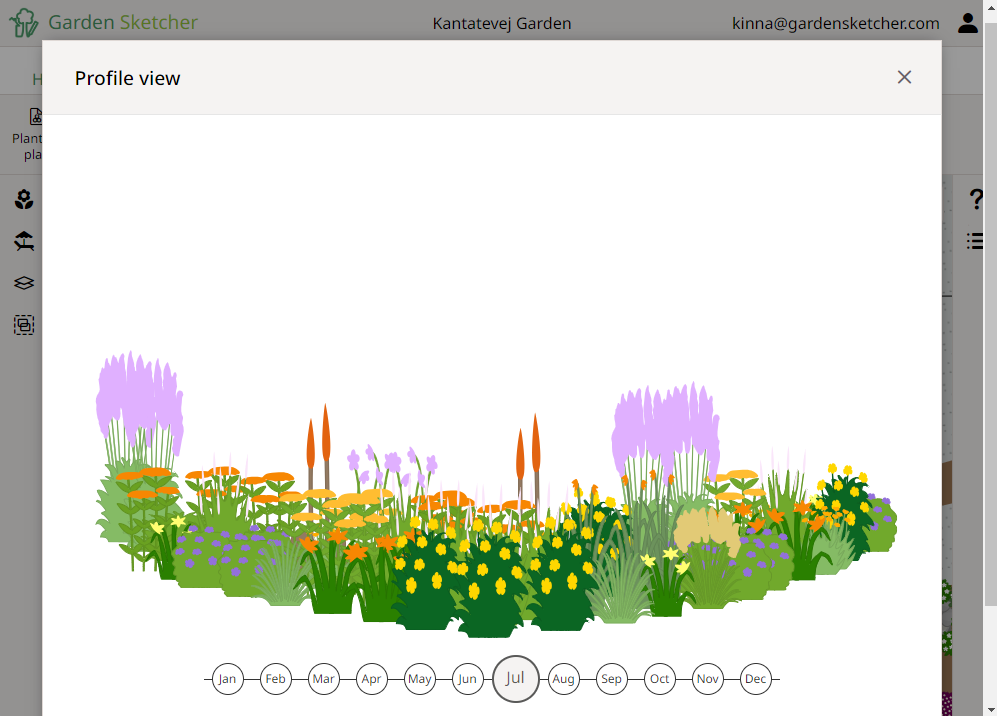Click the currently selected Jul timeline marker
Image resolution: width=997 pixels, height=716 pixels.
tap(516, 678)
